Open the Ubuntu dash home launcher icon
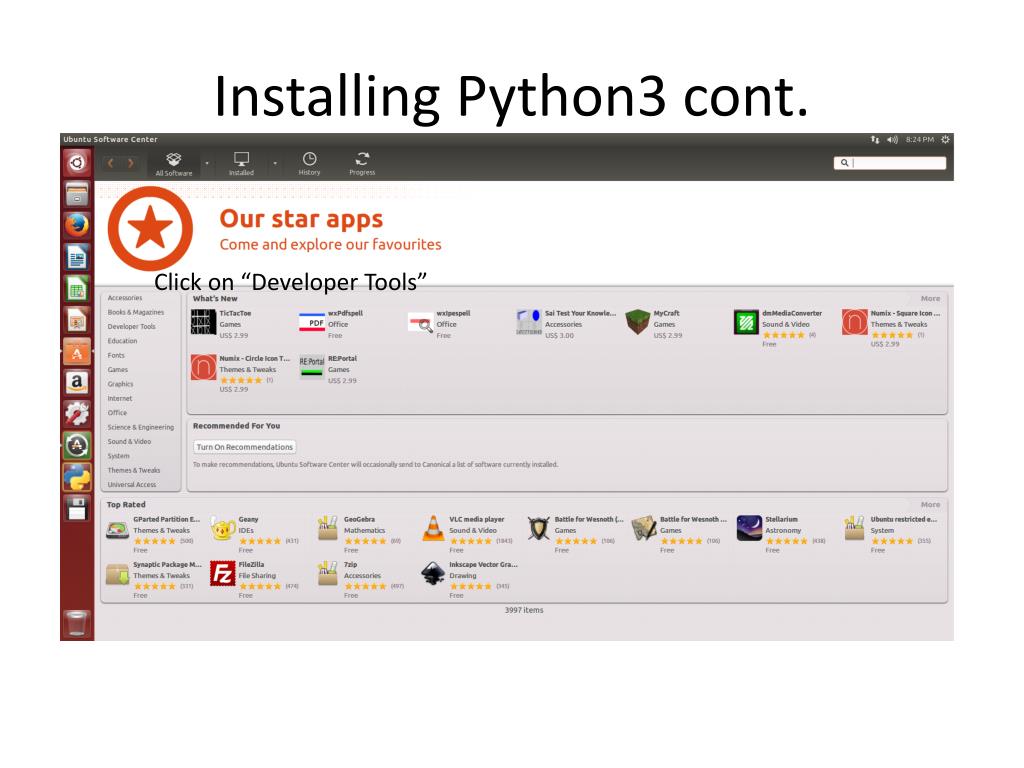1024x768 pixels. click(77, 163)
